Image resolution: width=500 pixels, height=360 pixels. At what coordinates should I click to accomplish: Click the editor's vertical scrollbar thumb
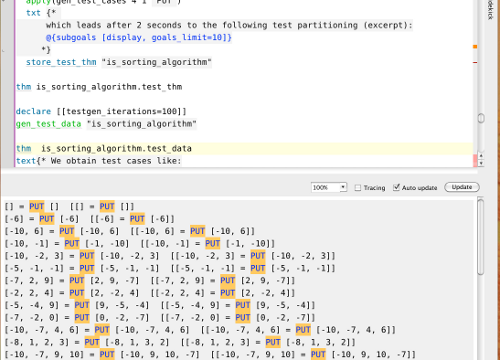pos(481,118)
